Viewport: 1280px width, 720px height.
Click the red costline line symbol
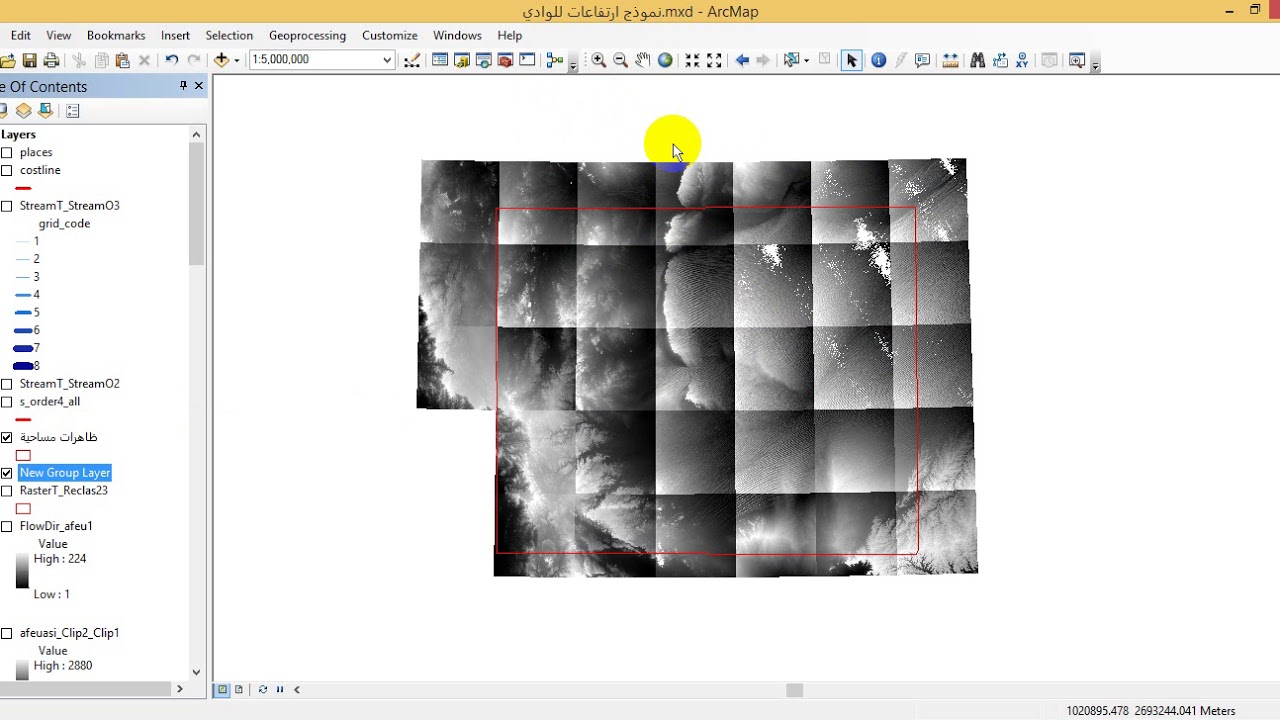(23, 188)
